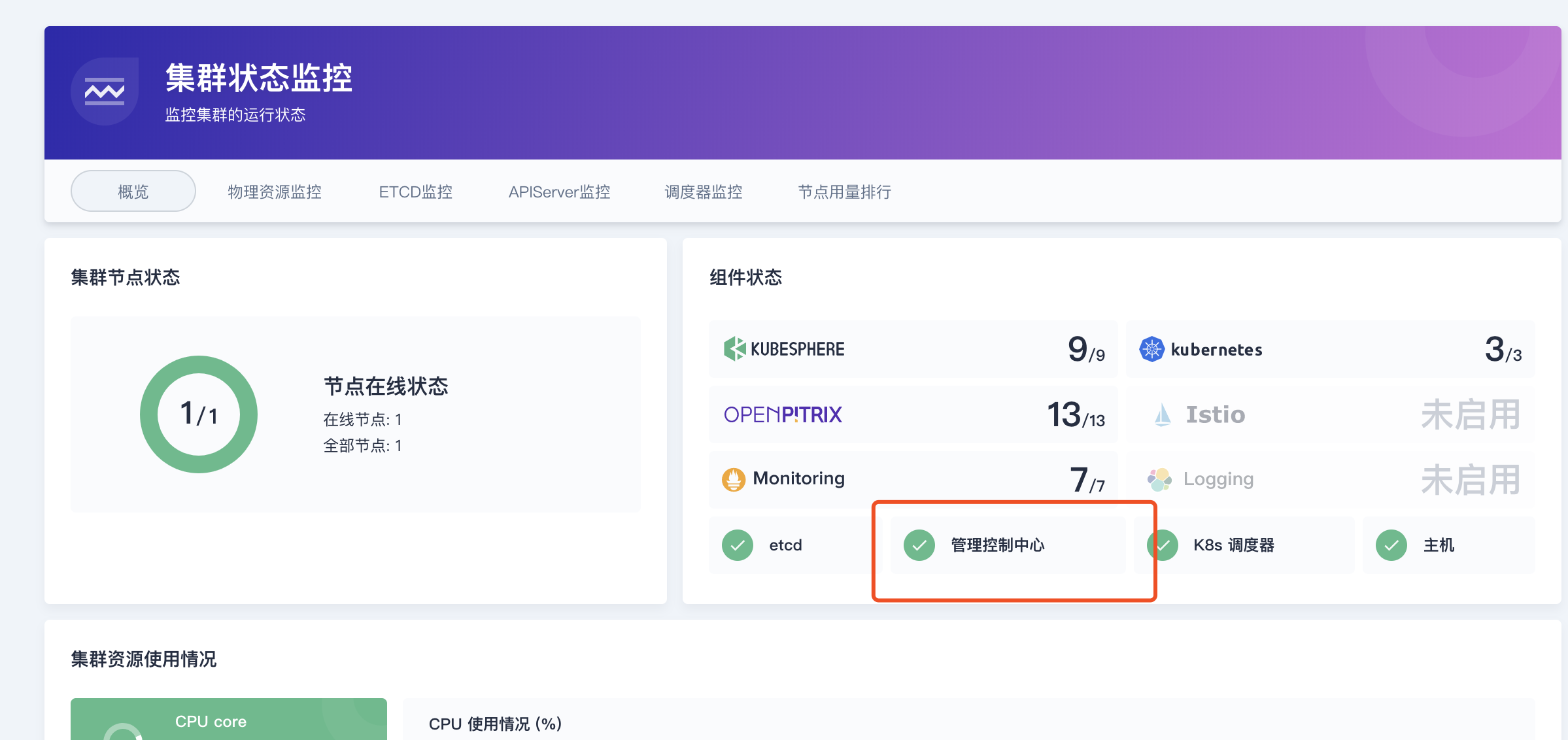Click the Monitoring flame icon

(x=734, y=479)
